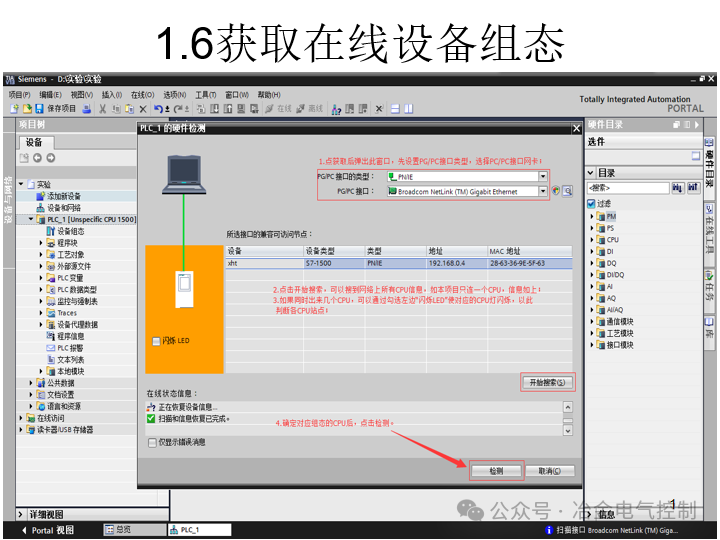720x540 pixels.
Task: Click the Save project disk icon
Action: pos(39,109)
